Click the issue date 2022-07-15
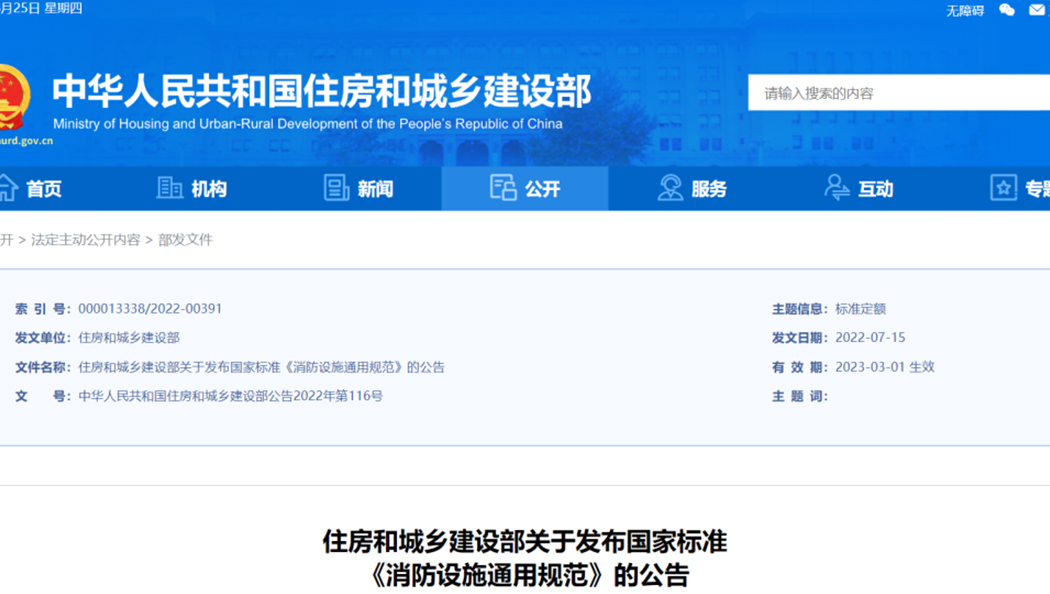Image resolution: width=1050 pixels, height=594 pixels. (871, 338)
